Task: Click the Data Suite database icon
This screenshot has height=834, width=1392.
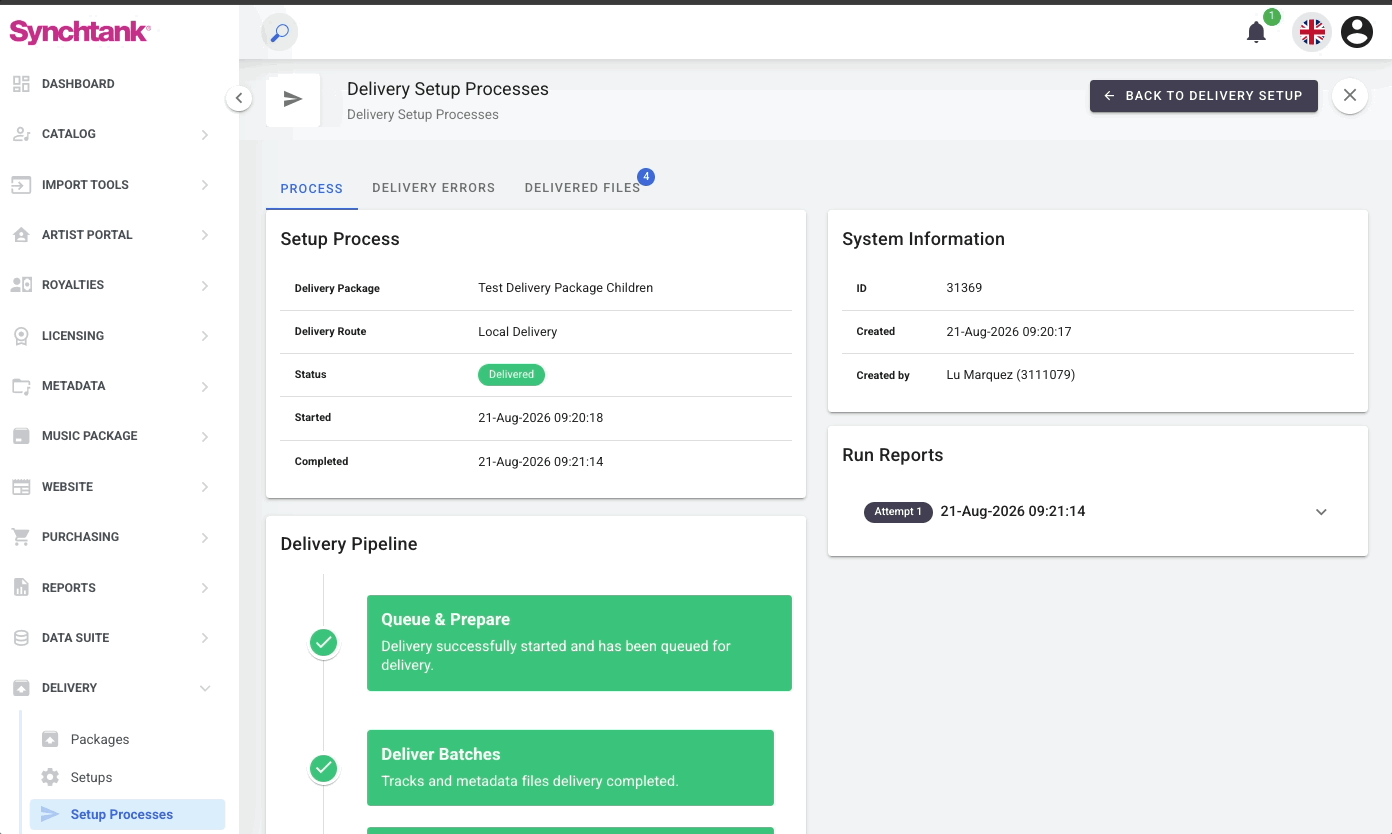Action: tap(21, 638)
